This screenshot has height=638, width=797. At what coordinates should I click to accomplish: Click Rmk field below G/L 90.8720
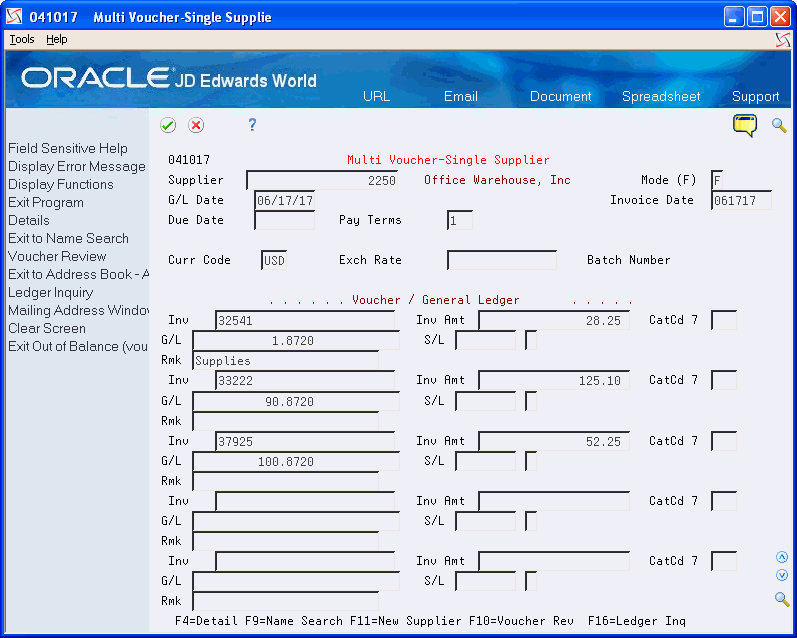tap(285, 421)
